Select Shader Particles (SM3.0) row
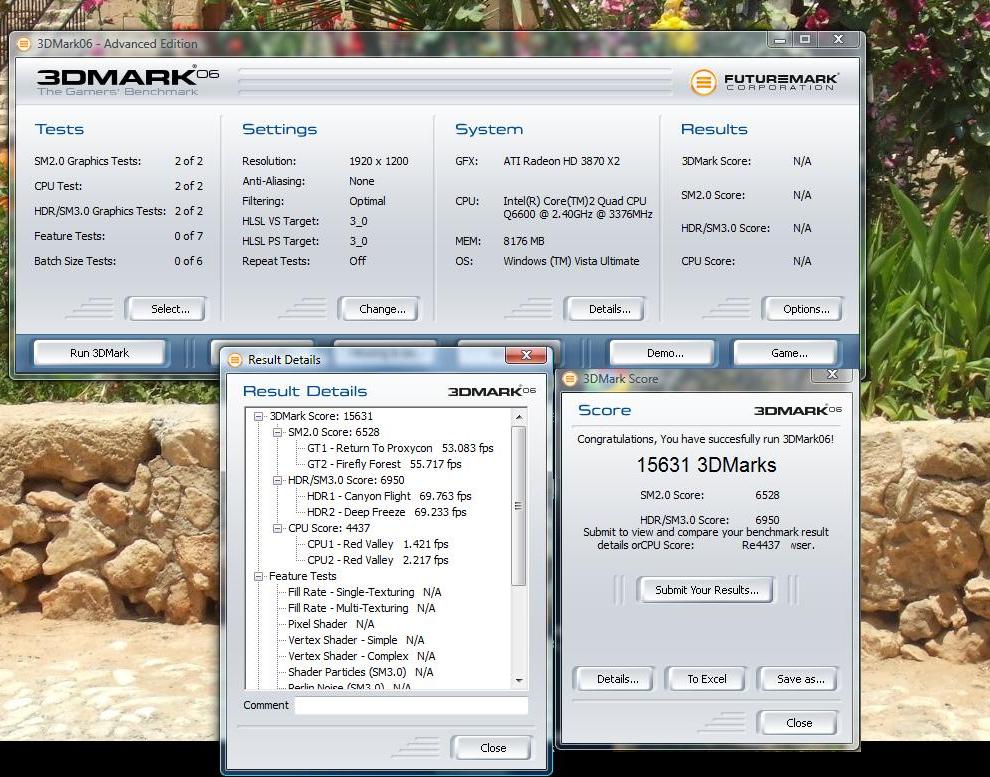The width and height of the screenshot is (990, 777). 361,672
